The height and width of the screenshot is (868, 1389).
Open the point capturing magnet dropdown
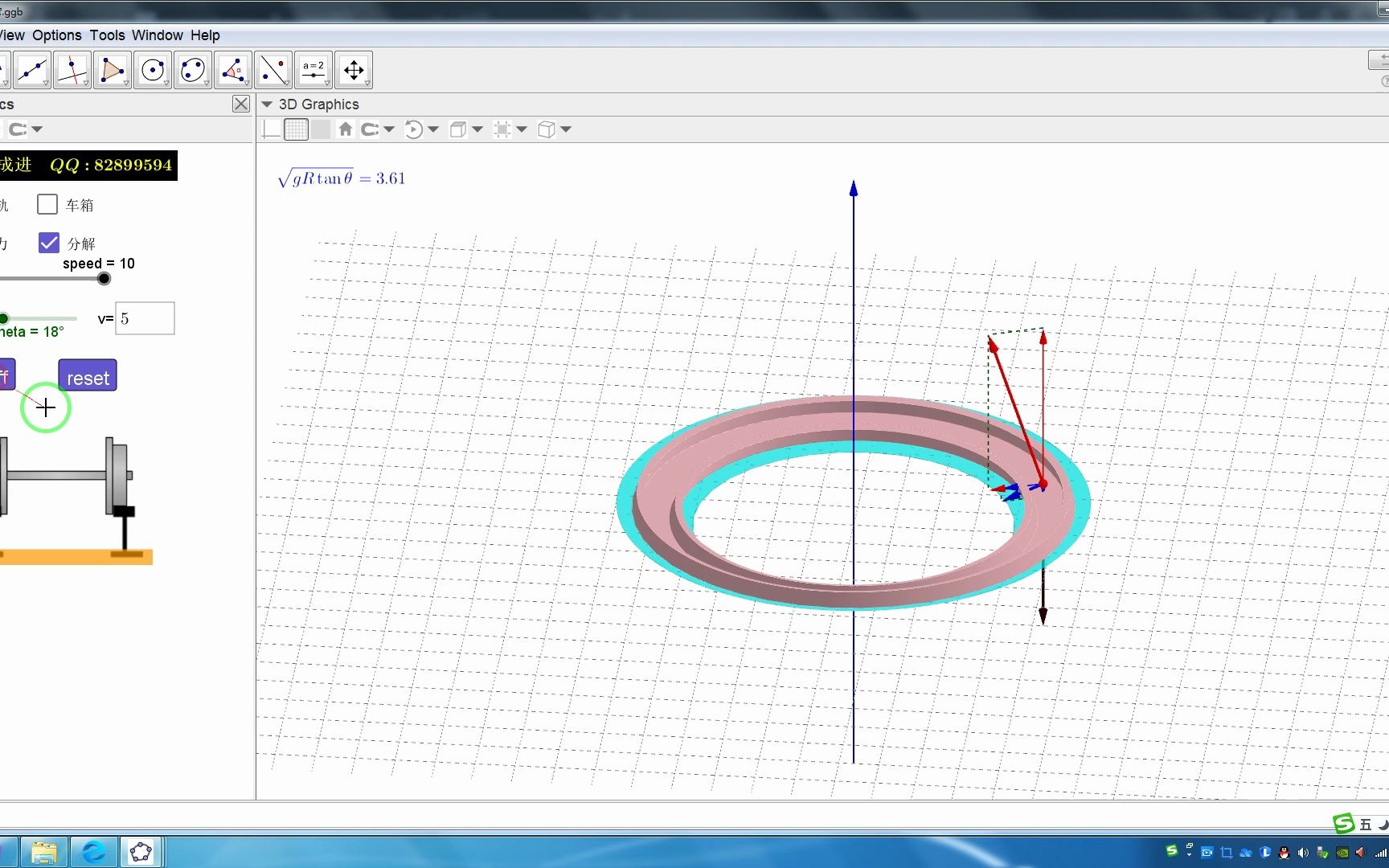[x=389, y=129]
